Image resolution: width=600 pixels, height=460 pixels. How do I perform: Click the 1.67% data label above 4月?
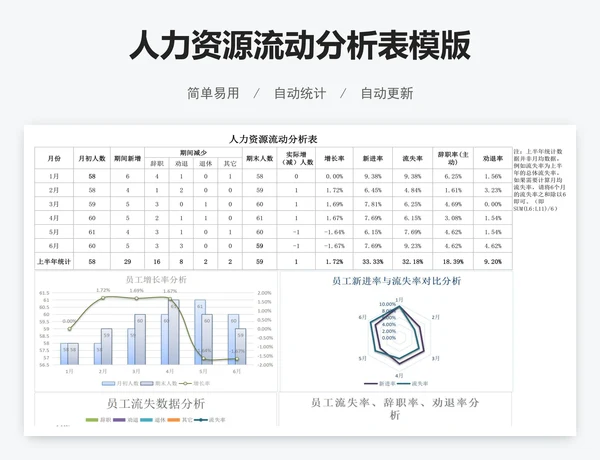pyautogui.click(x=170, y=291)
